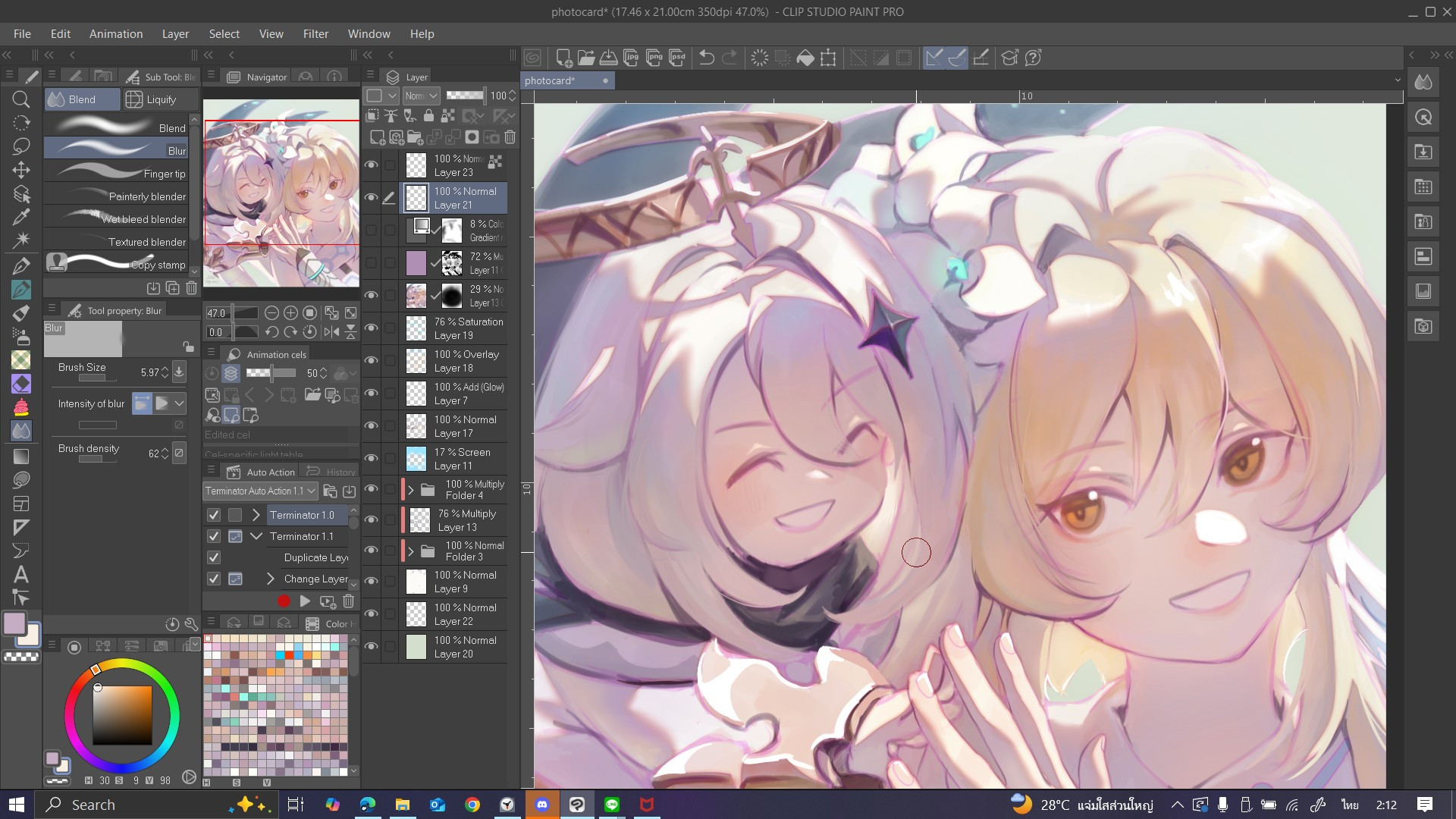Open the Intensity of blur dropdown
Screen dimensions: 1456x819
(x=180, y=403)
